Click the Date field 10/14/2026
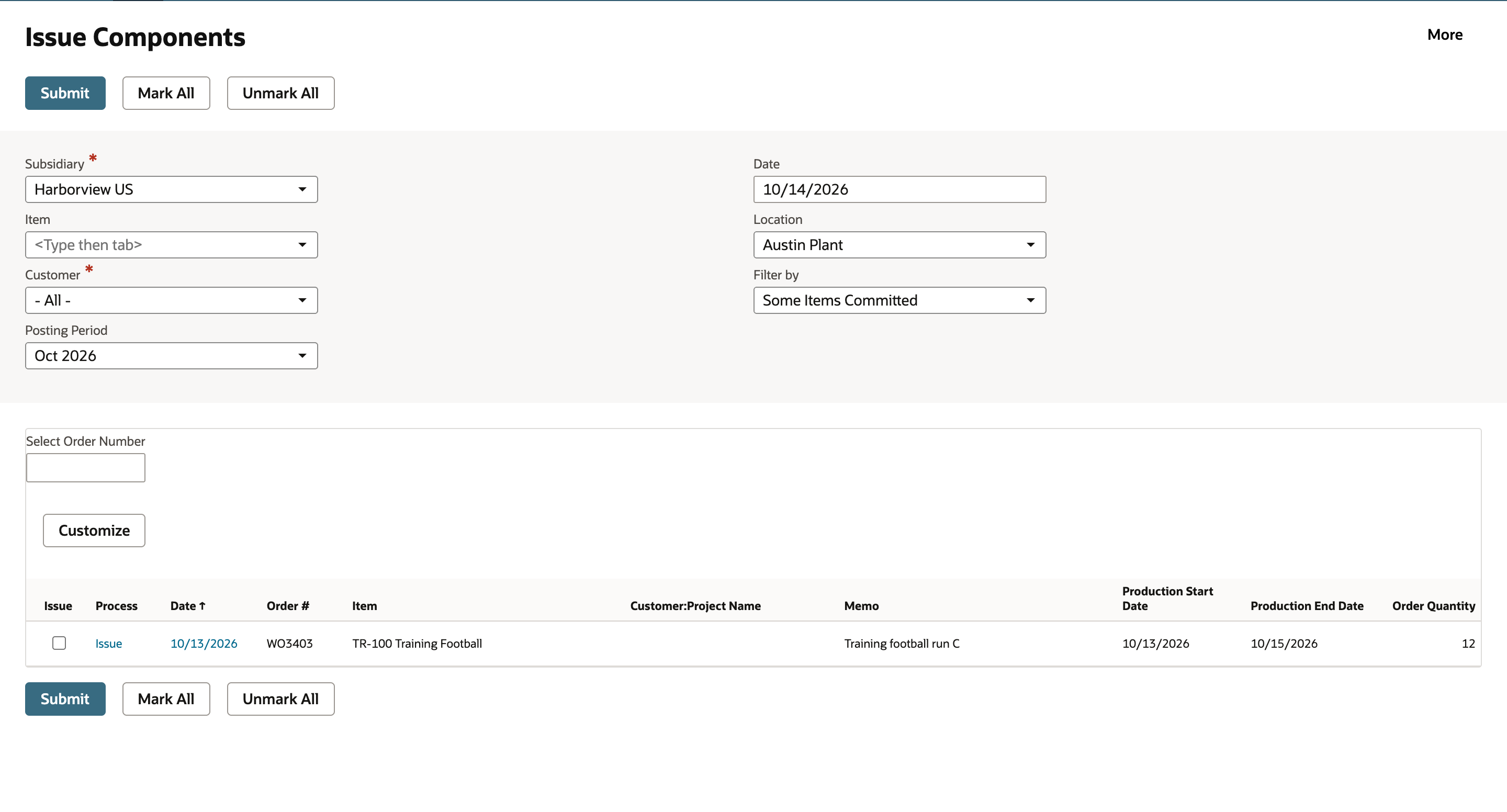Image resolution: width=1507 pixels, height=812 pixels. coord(899,189)
